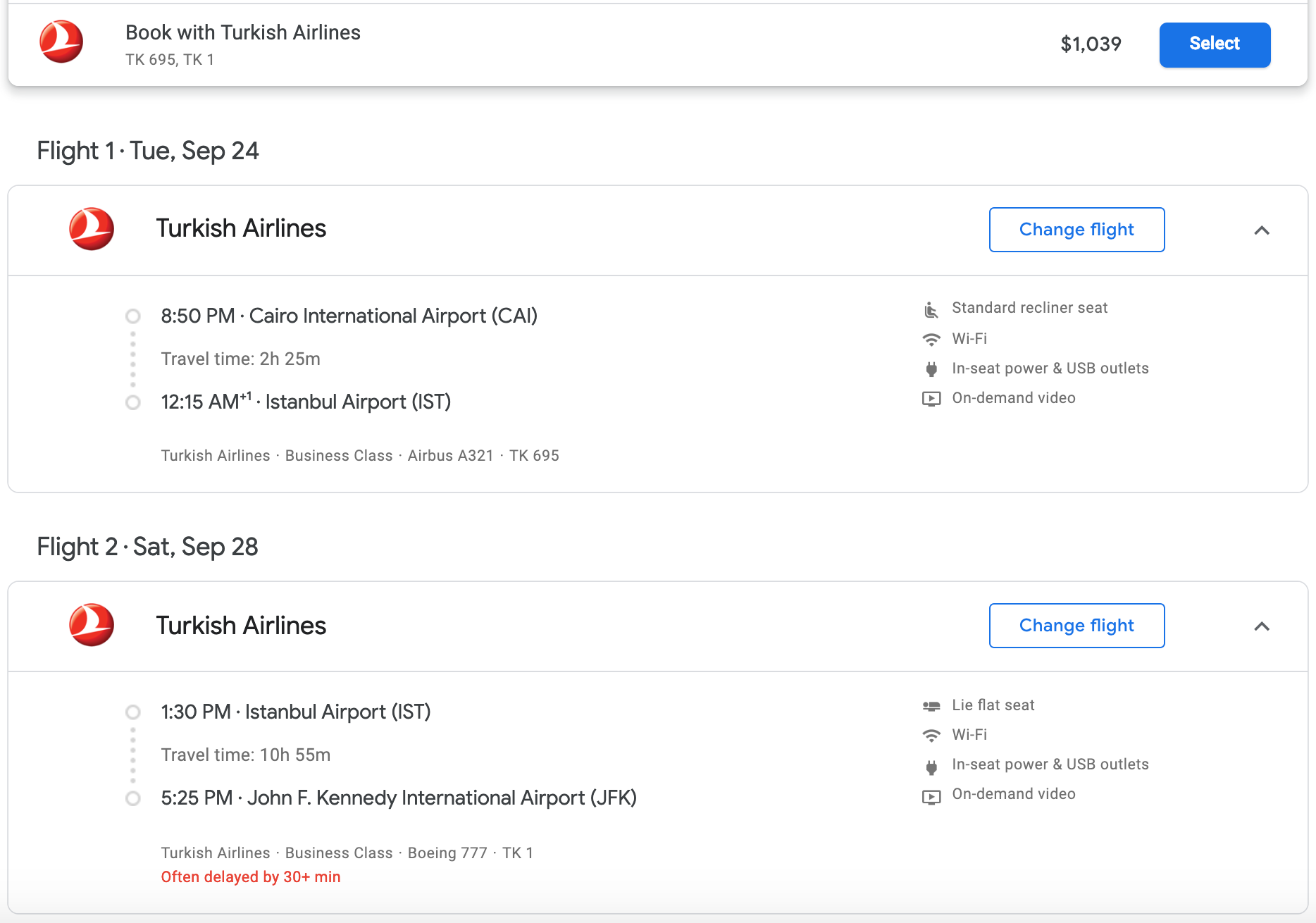1316x923 pixels.
Task: Click the Lie flat seat icon
Action: (931, 706)
